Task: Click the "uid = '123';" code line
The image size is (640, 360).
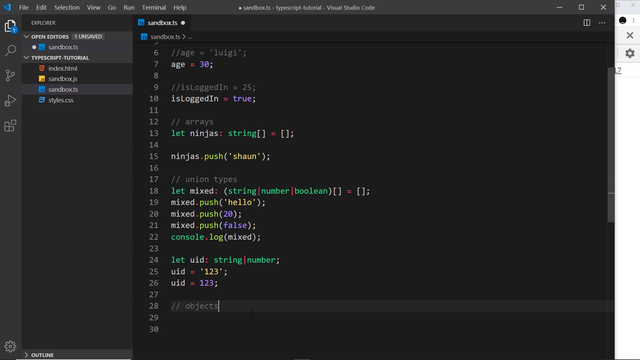Action: (x=199, y=271)
